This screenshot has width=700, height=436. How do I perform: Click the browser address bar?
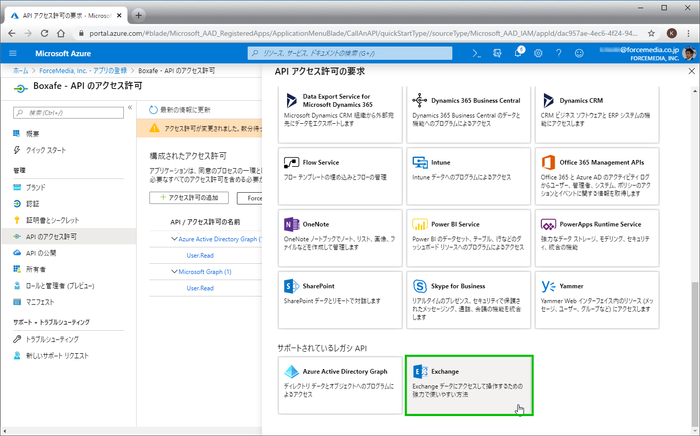pyautogui.click(x=362, y=33)
